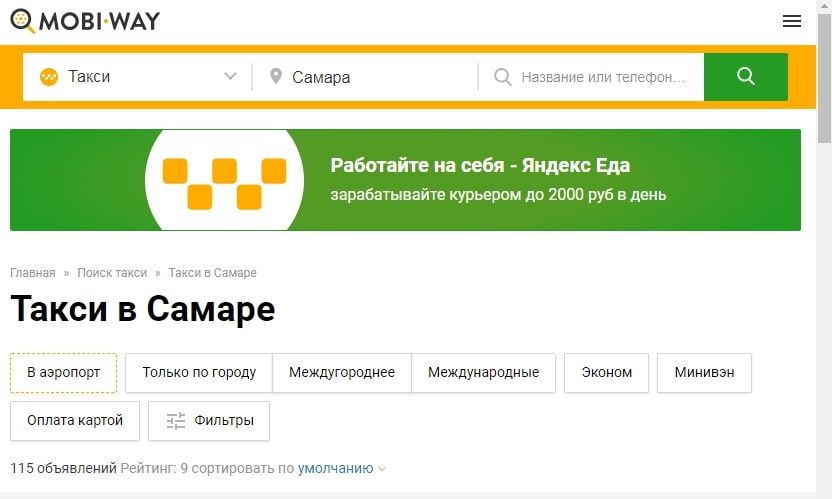Click the filter sliders icon
This screenshot has width=832, height=499.
pos(176,421)
